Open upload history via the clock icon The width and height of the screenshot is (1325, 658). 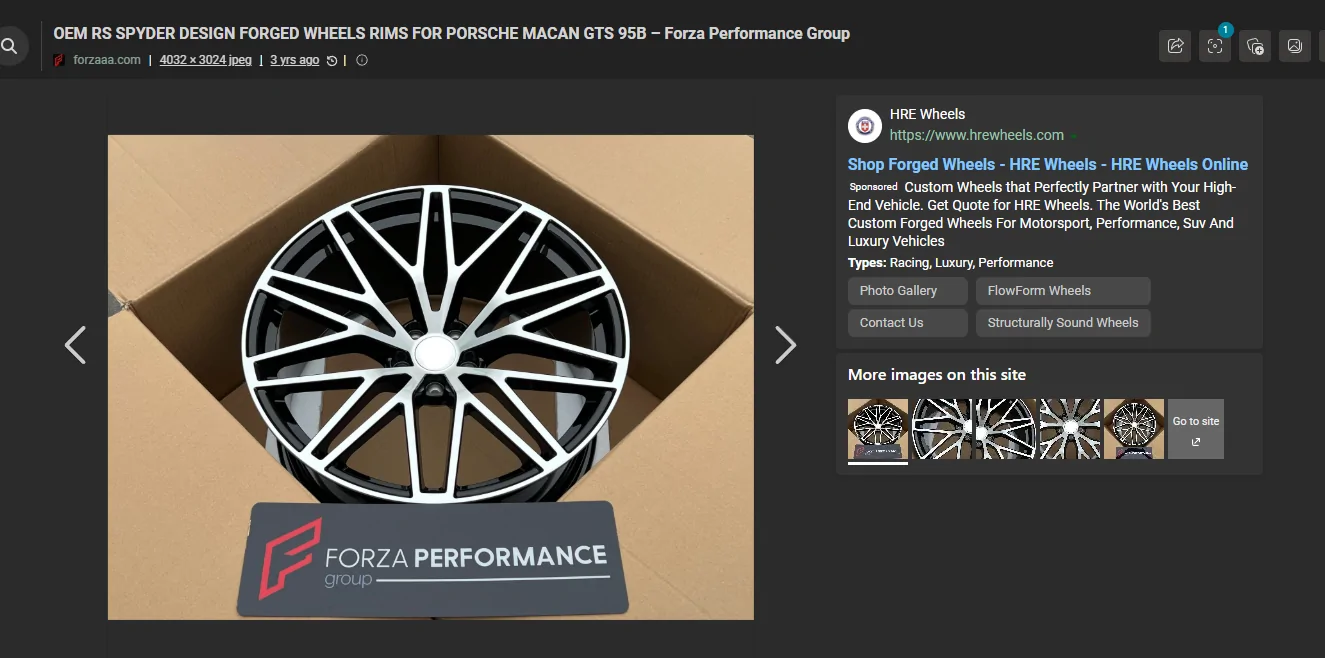tap(330, 59)
